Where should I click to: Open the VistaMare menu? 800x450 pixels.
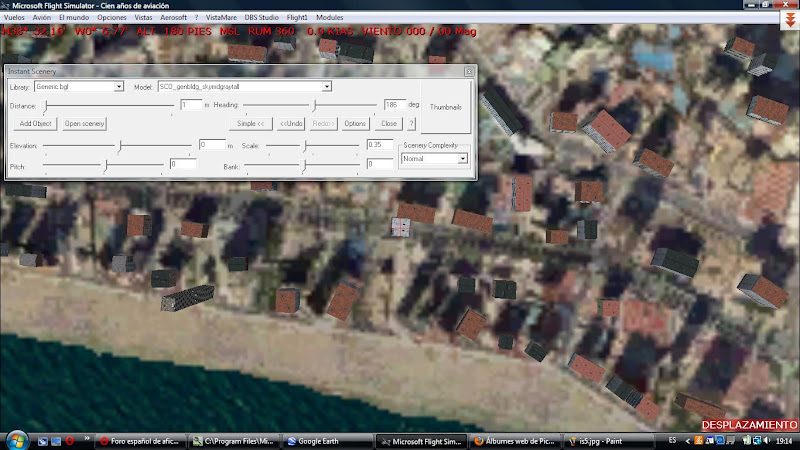coord(221,17)
